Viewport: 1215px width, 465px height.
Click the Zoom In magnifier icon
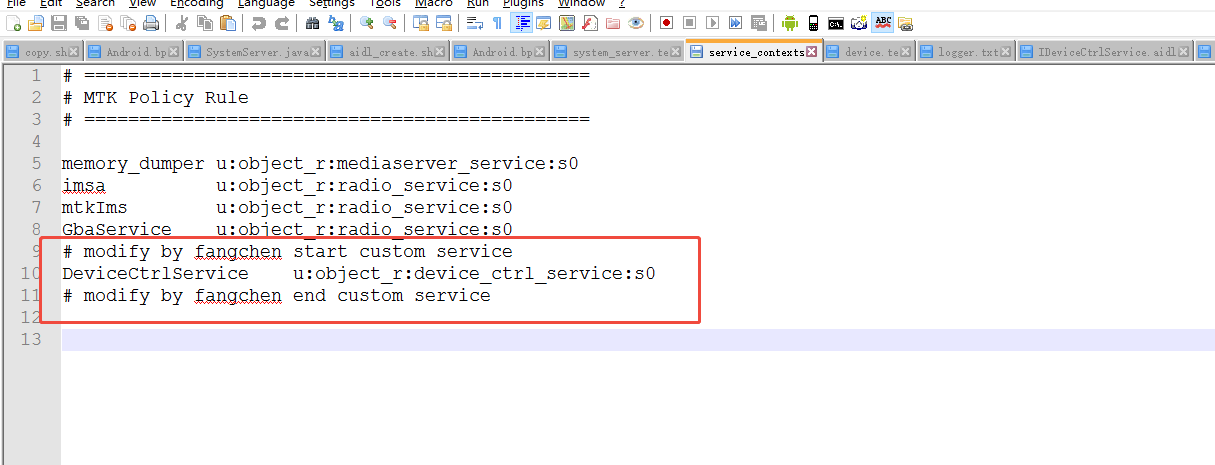(367, 22)
